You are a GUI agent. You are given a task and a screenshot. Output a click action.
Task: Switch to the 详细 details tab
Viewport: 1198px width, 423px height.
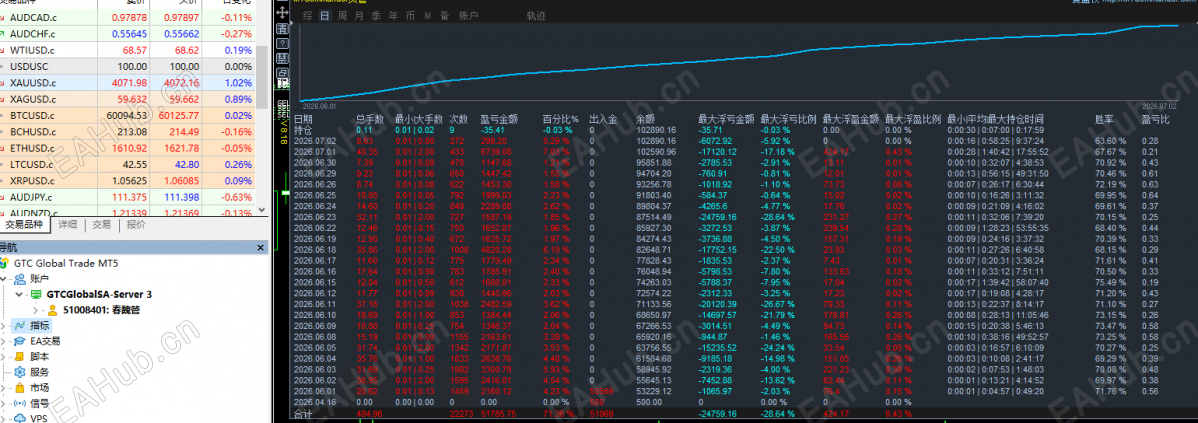(69, 224)
